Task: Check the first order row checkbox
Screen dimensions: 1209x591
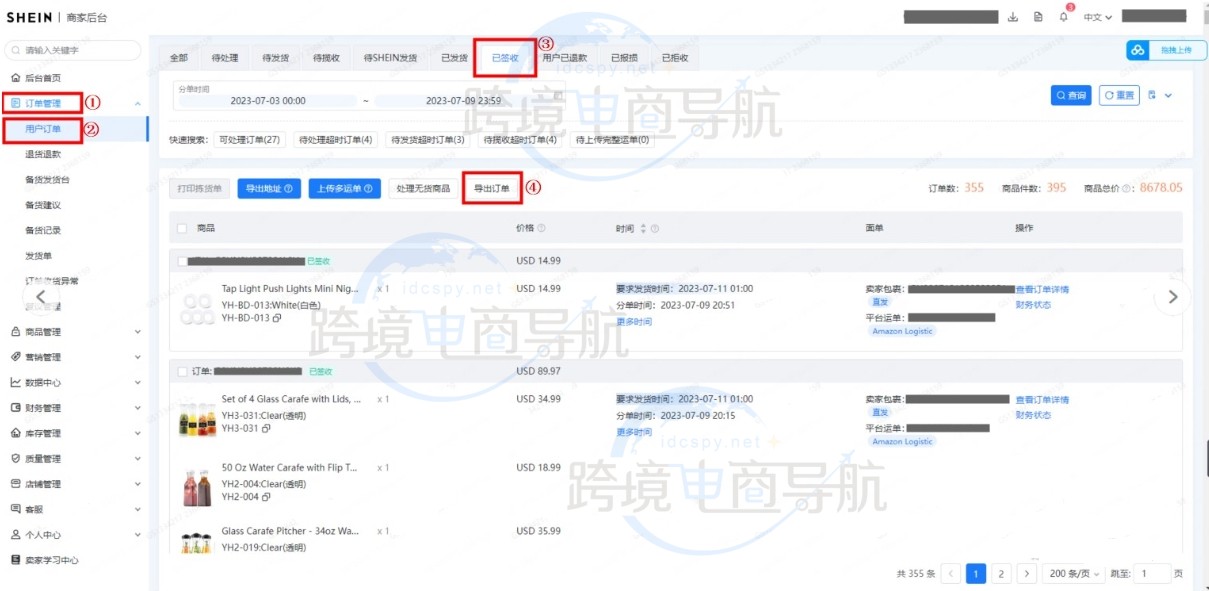Action: (x=181, y=261)
